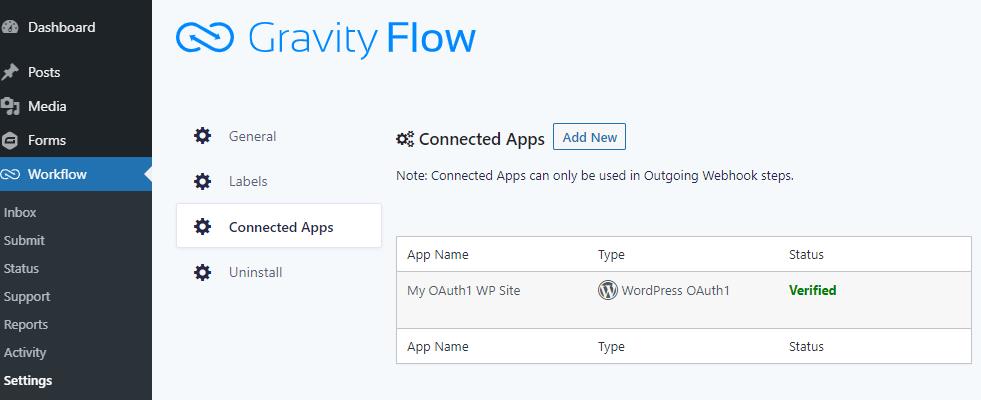Click the Media library icon
The image size is (981, 400).
[10, 106]
